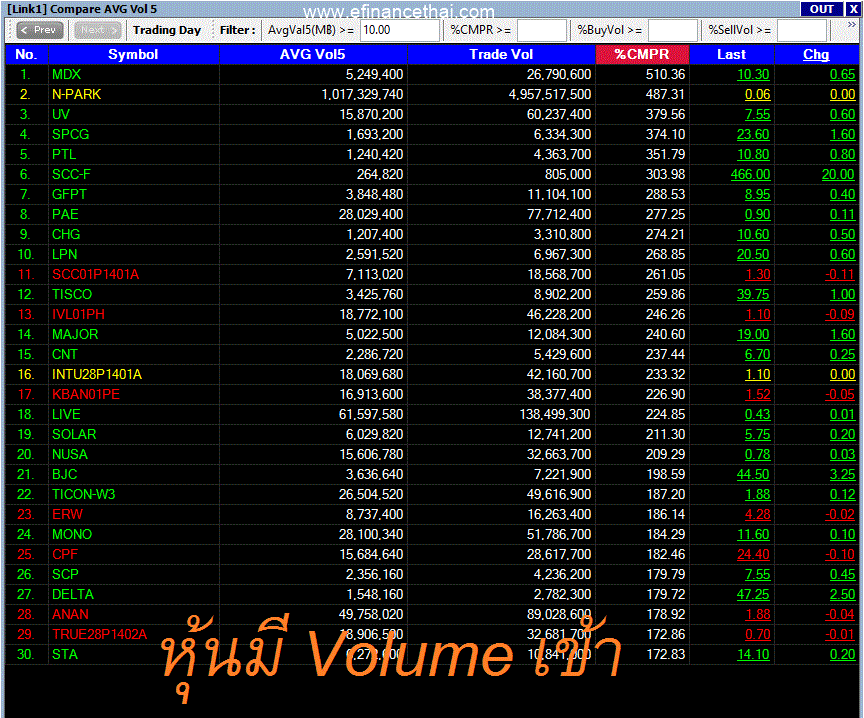Viewport: 864px width, 718px height.
Task: Open last price 10.30 for MDX
Action: [753, 74]
